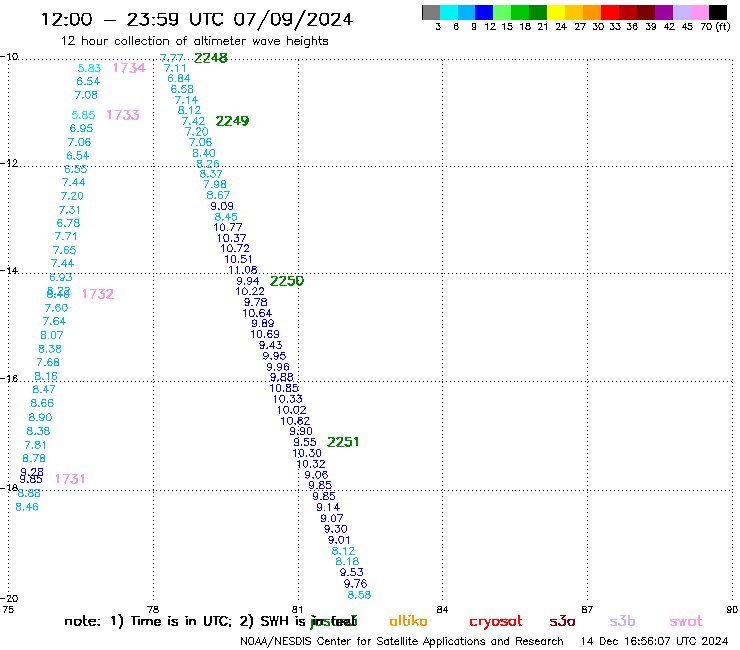Click the wave height value 7.71
Screen dimensions: 740x650
pos(66,236)
